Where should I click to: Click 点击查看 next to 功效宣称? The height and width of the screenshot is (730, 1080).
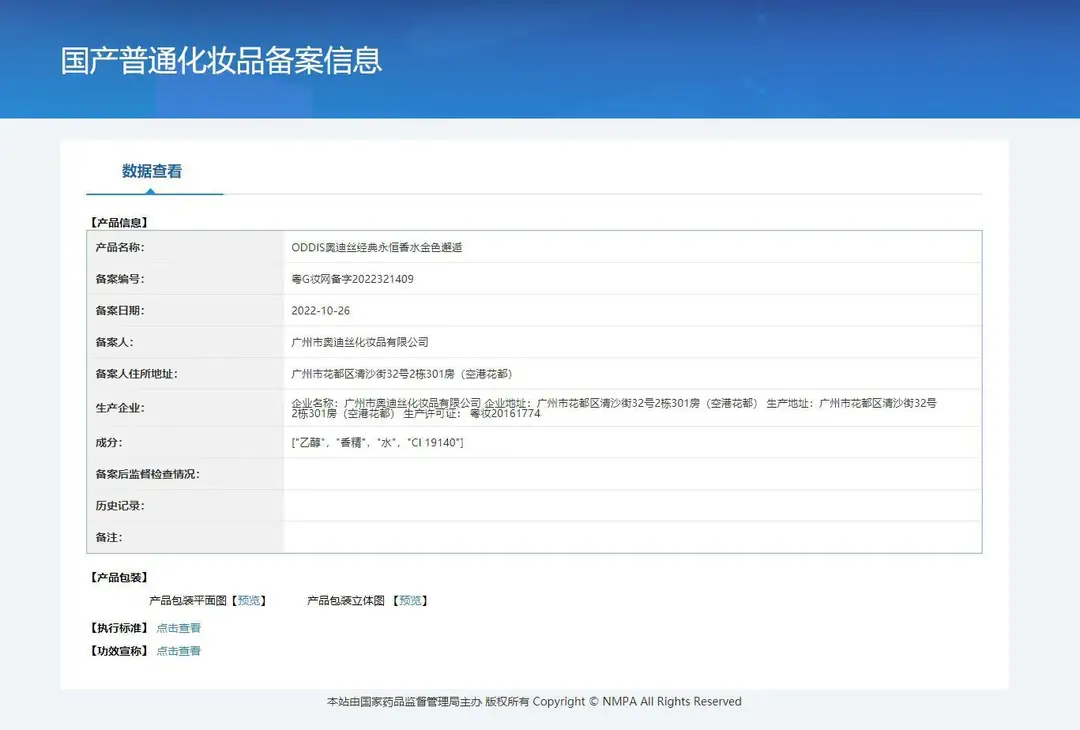click(178, 651)
